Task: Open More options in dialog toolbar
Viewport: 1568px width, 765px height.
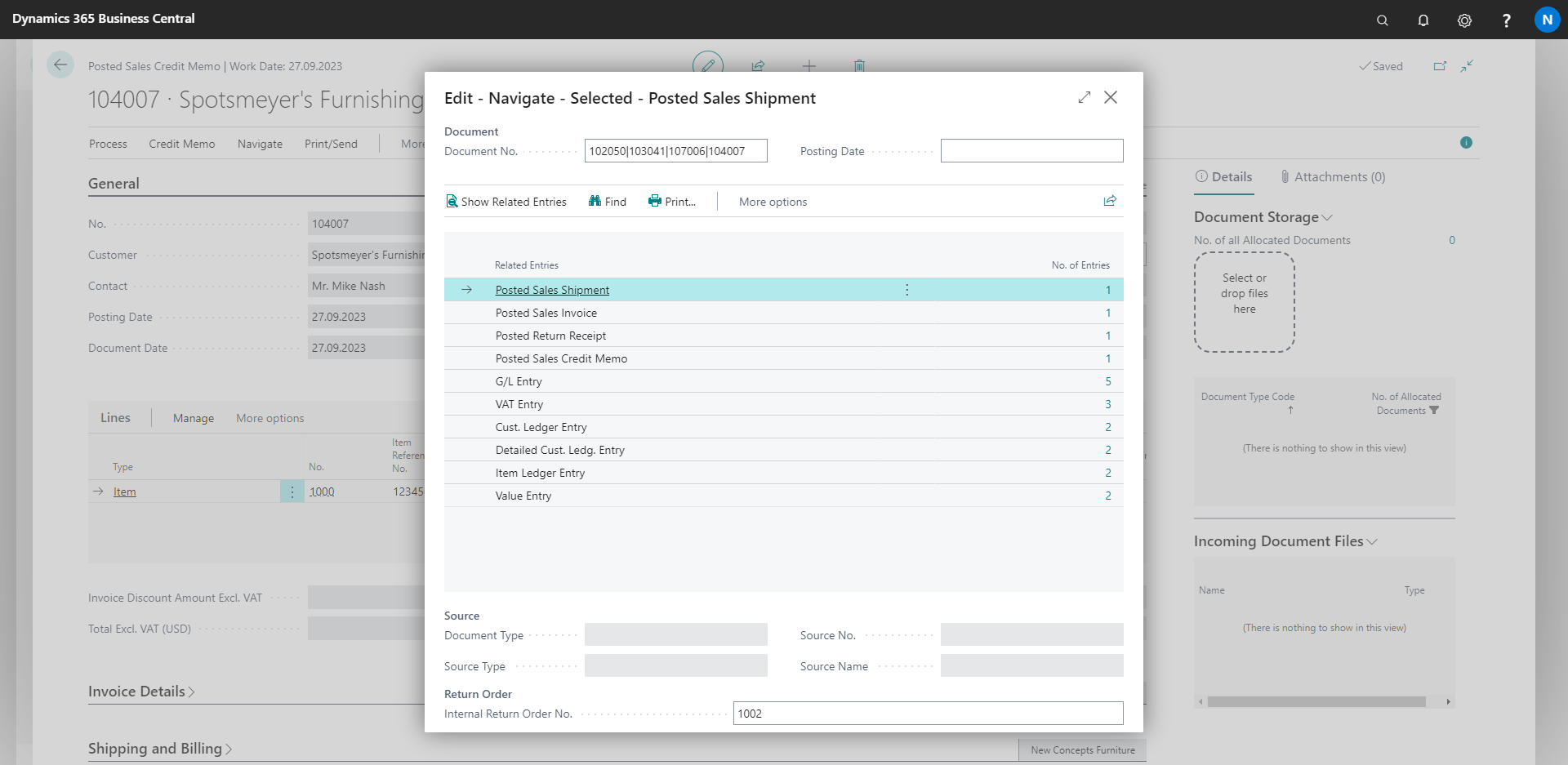Action: pos(773,202)
